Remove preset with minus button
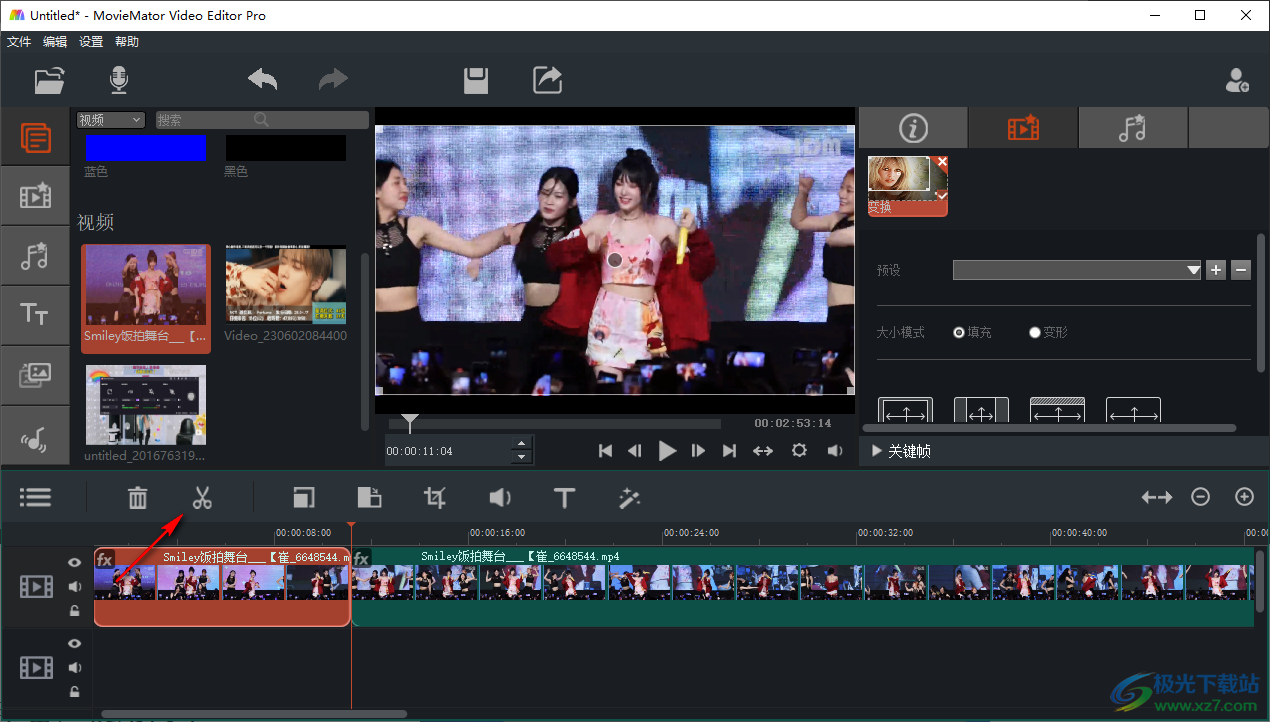Viewport: 1270px width, 722px height. [1241, 270]
